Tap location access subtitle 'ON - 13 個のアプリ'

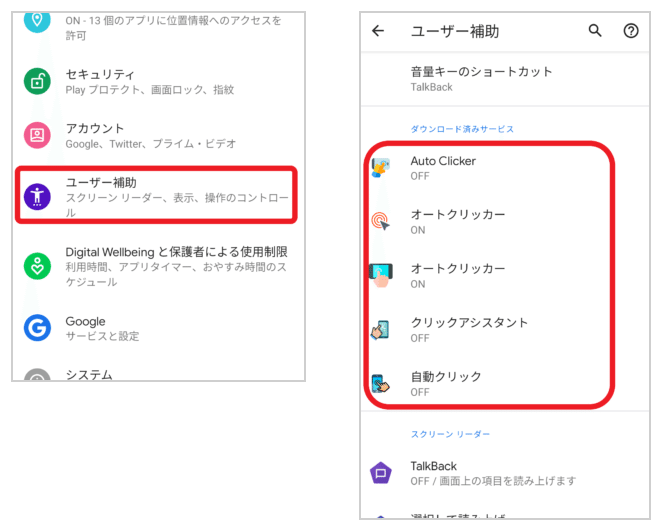coord(173,28)
